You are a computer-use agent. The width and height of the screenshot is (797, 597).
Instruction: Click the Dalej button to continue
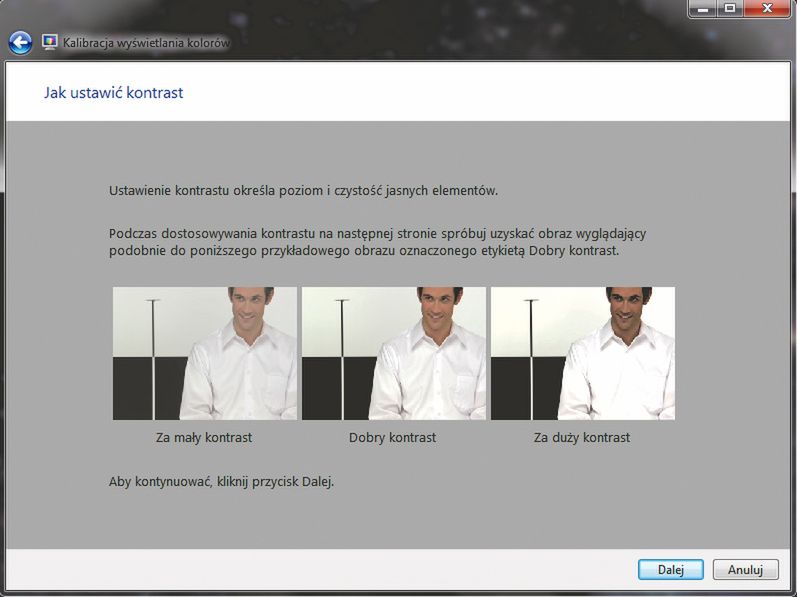pyautogui.click(x=670, y=570)
